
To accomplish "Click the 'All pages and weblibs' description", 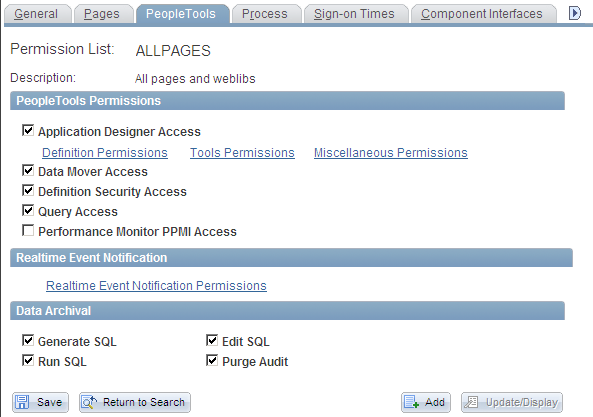I will (195, 79).
